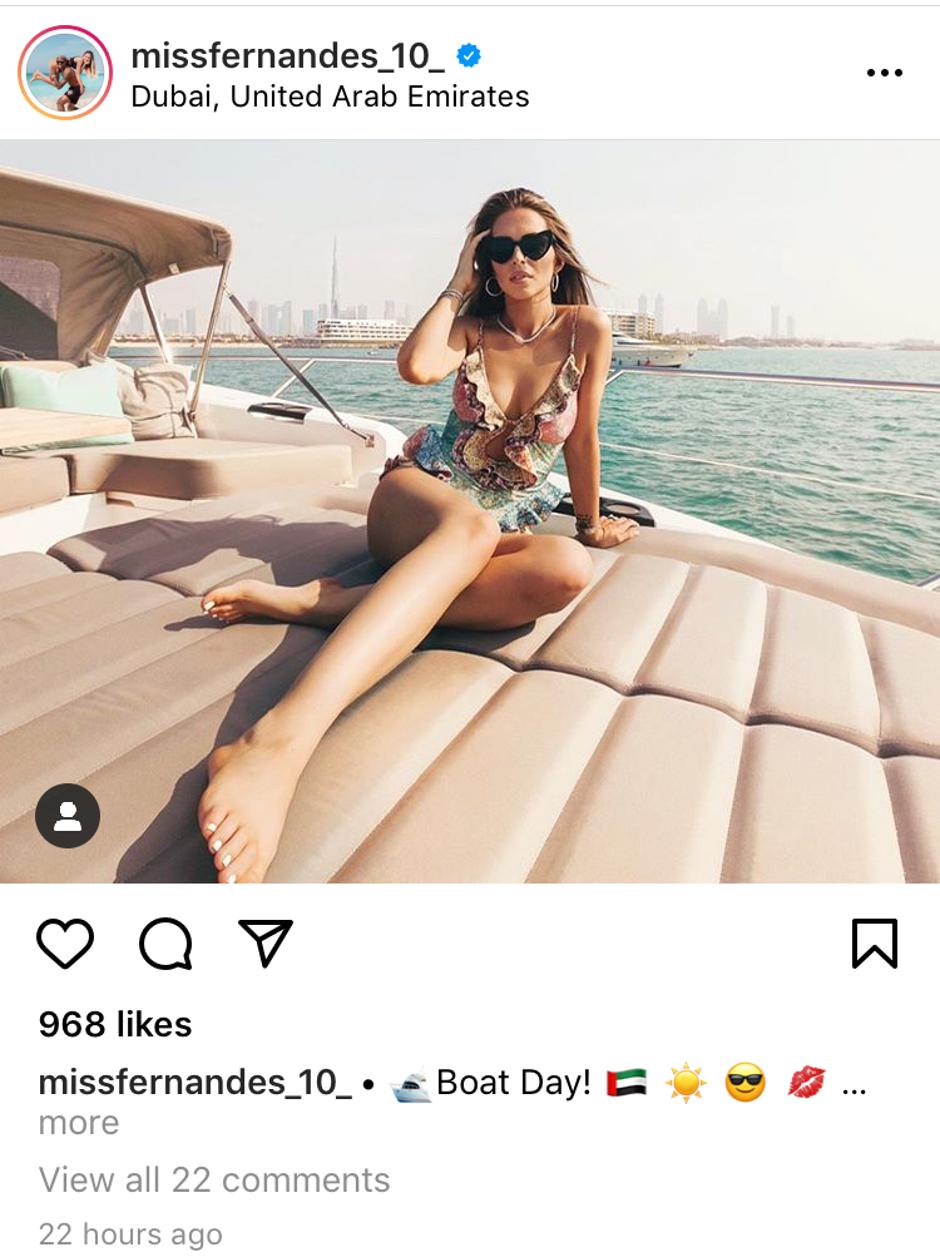
Task: Open missfernandes_10_ profile from the header username
Action: point(288,56)
